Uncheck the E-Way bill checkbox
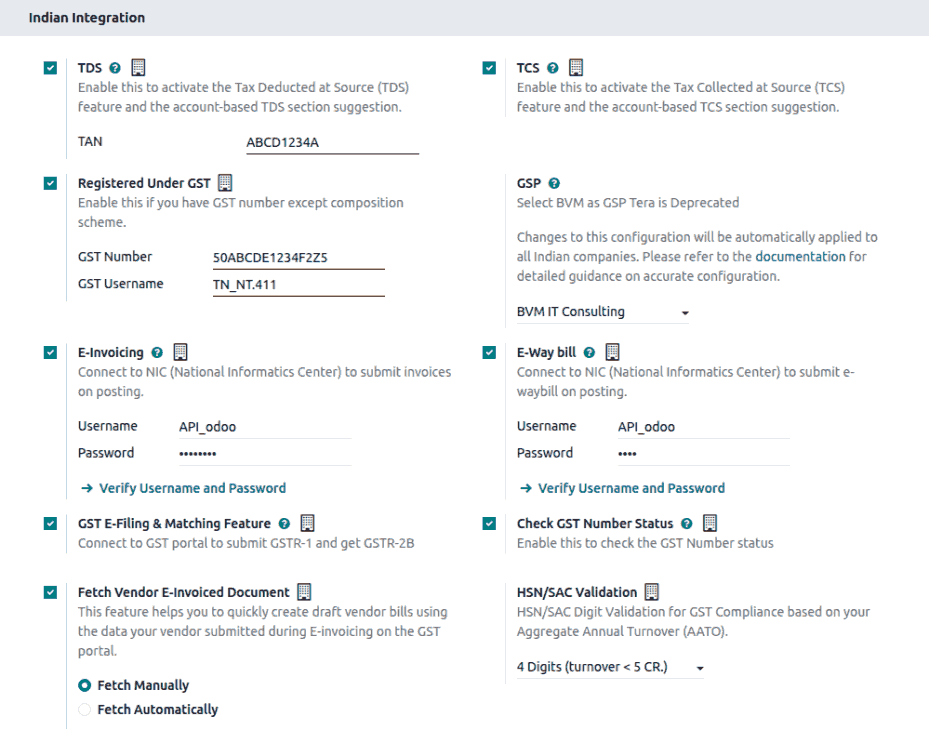 click(489, 353)
